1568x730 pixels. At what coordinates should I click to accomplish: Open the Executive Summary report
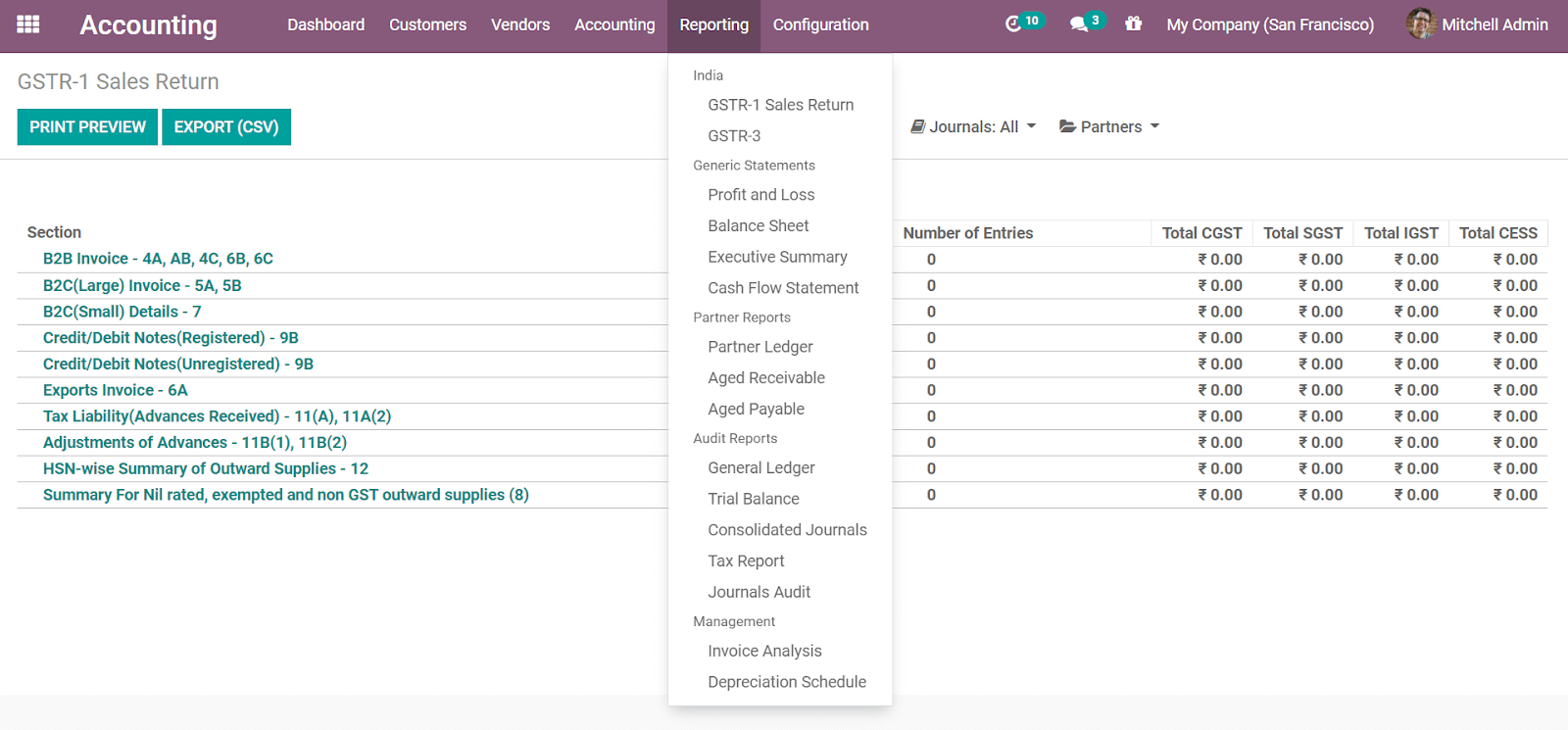pyautogui.click(x=780, y=257)
